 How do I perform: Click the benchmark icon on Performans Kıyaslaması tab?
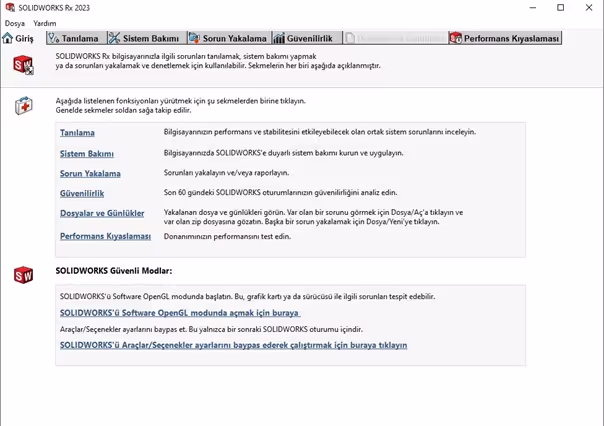pos(456,38)
